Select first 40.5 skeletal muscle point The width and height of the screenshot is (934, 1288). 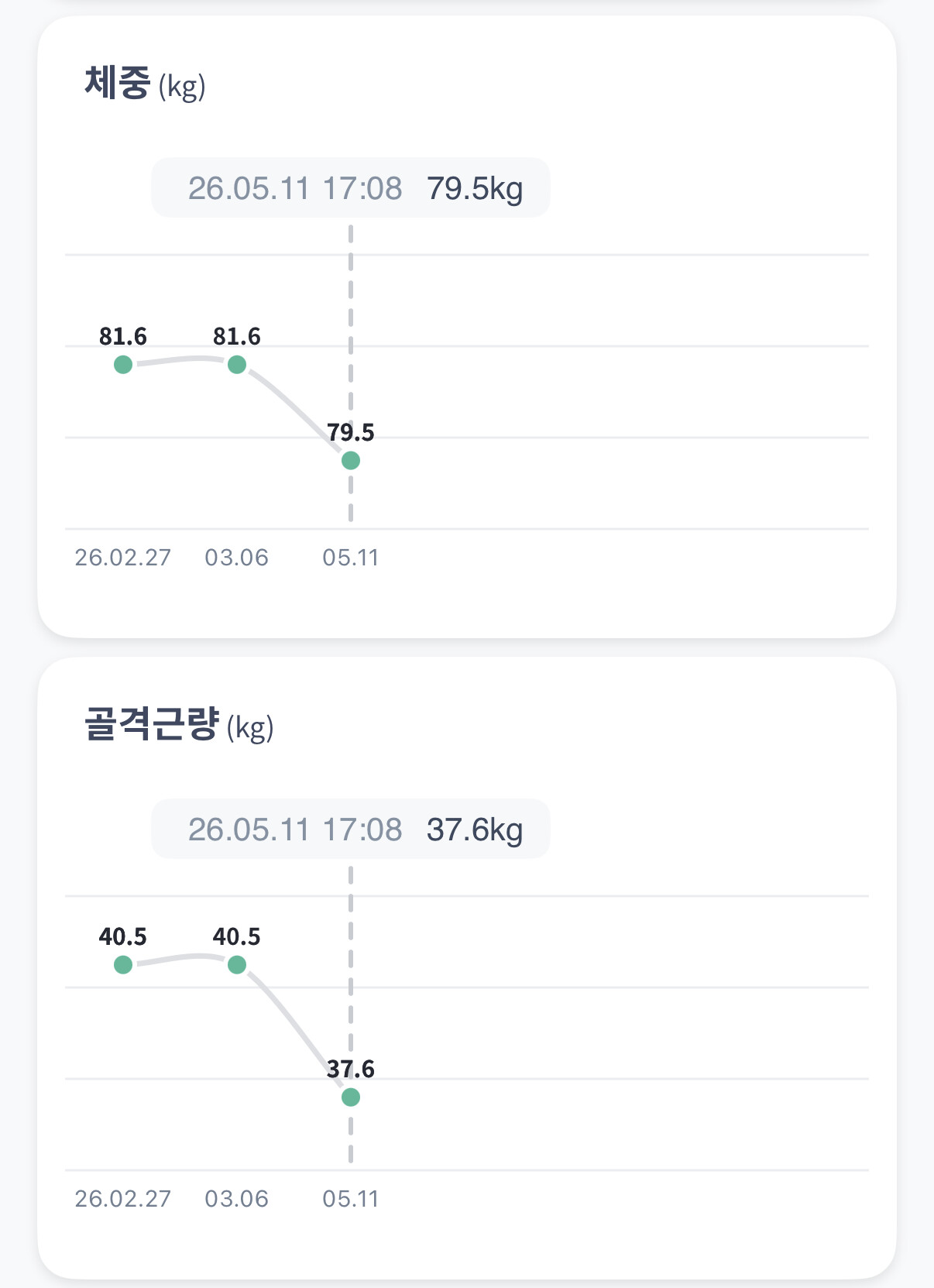pos(123,965)
